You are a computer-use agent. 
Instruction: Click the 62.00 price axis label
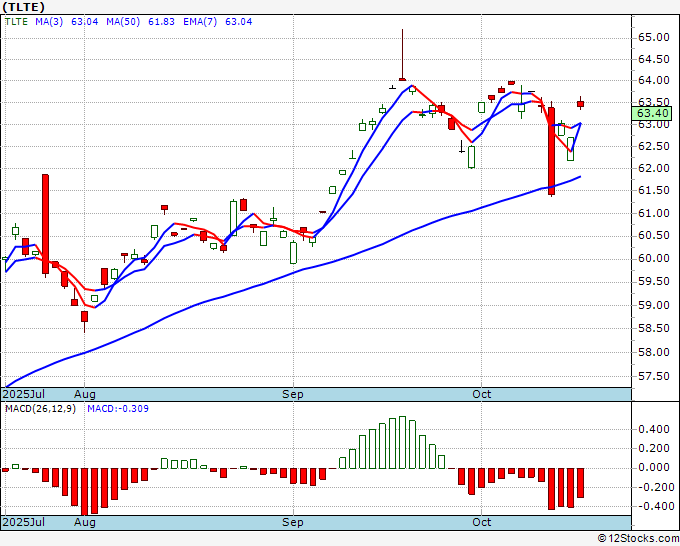(654, 169)
